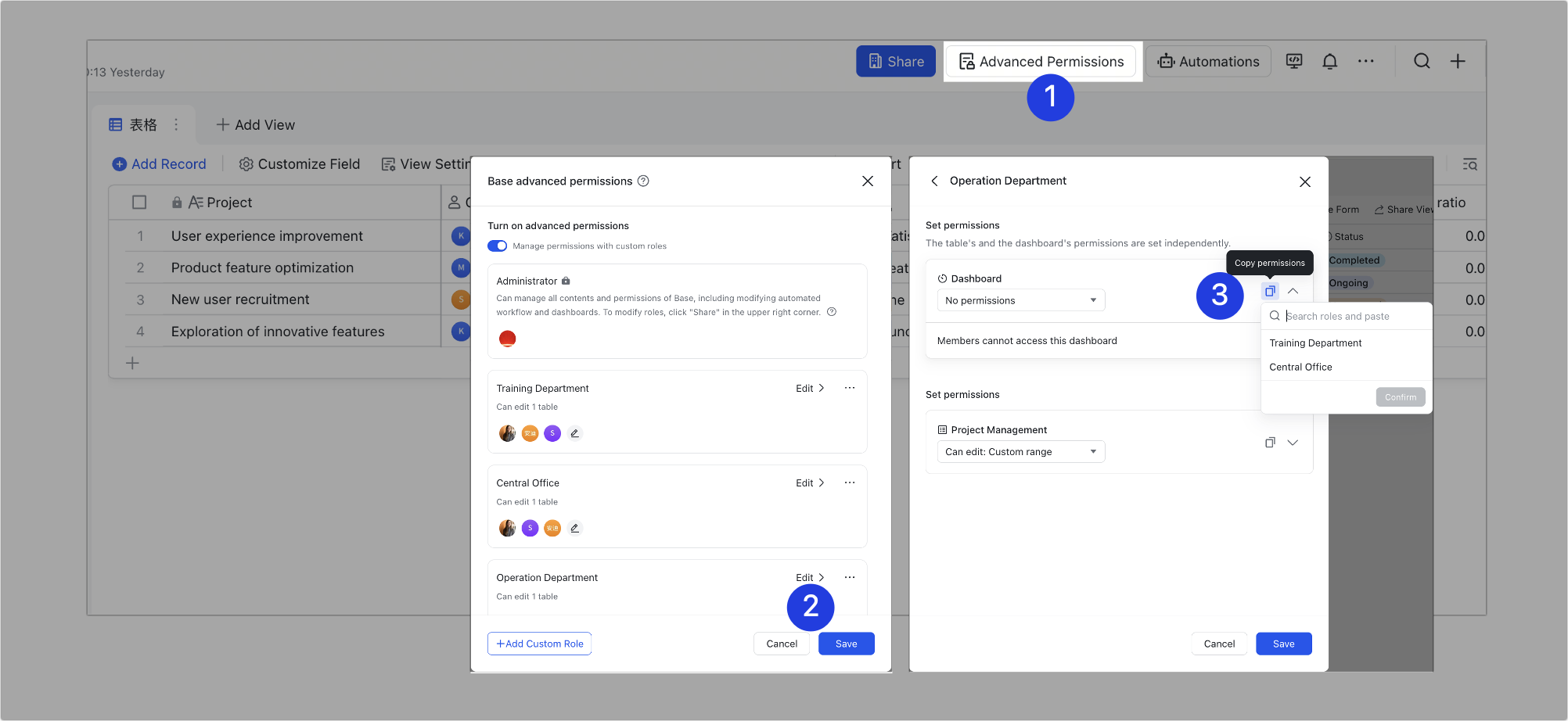The width and height of the screenshot is (1568, 721).
Task: Click Copy permissions icon in Dashboard section
Action: pos(1269,290)
